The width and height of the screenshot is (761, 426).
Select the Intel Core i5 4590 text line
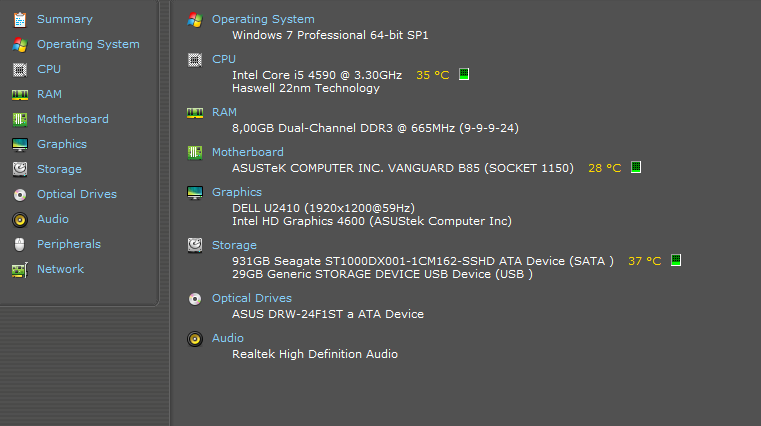[317, 75]
